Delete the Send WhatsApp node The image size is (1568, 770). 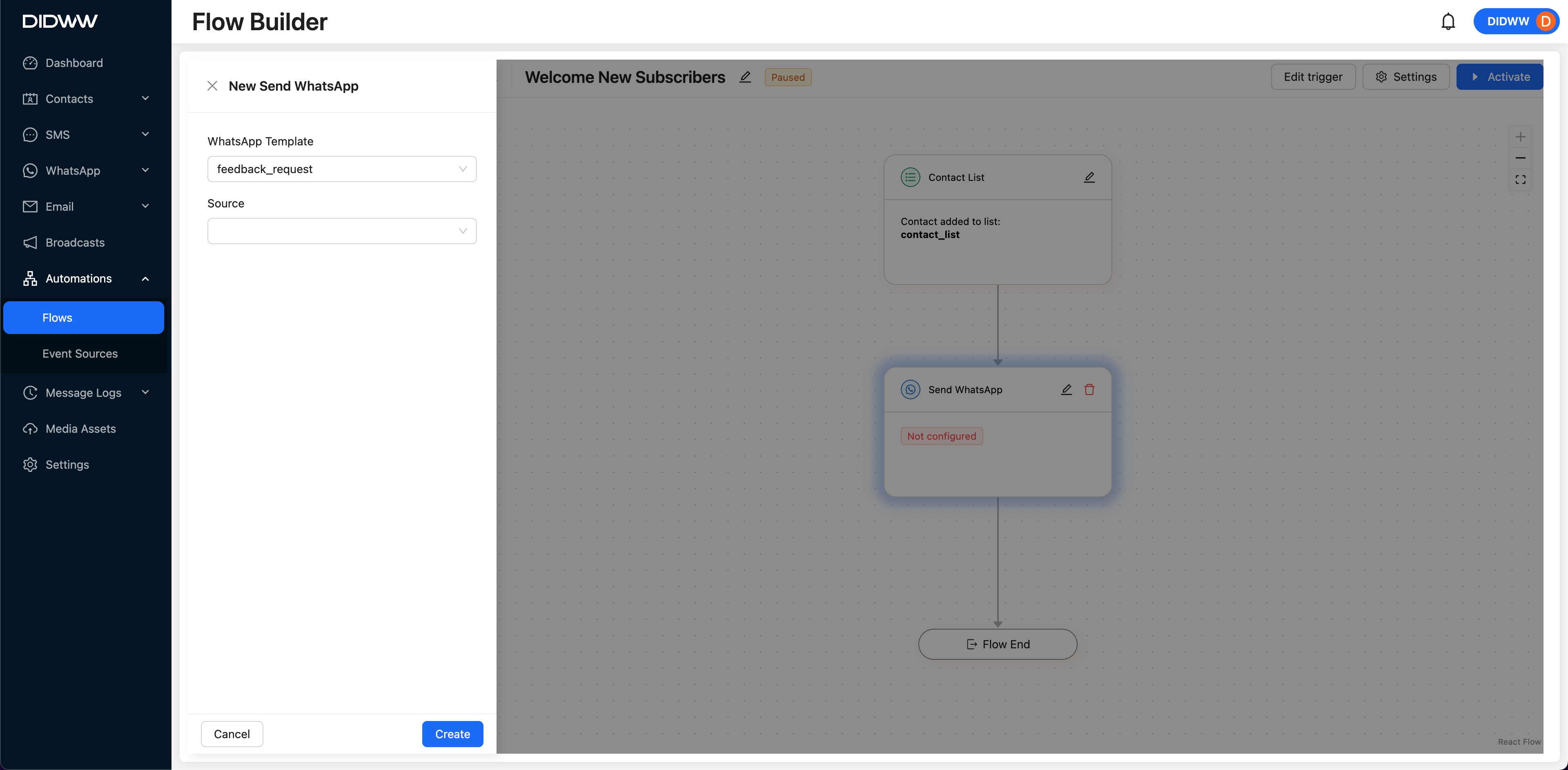[1089, 389]
